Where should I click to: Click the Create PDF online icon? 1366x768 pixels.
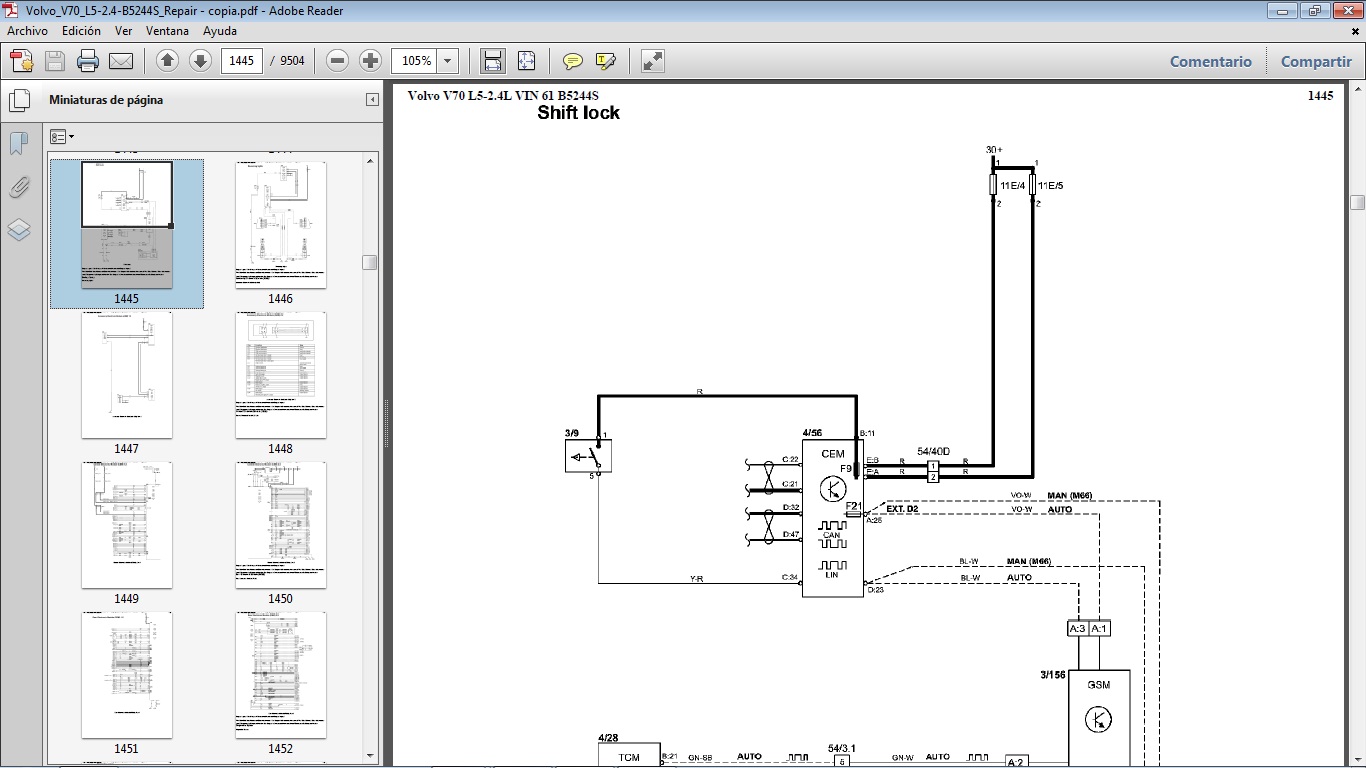[22, 61]
